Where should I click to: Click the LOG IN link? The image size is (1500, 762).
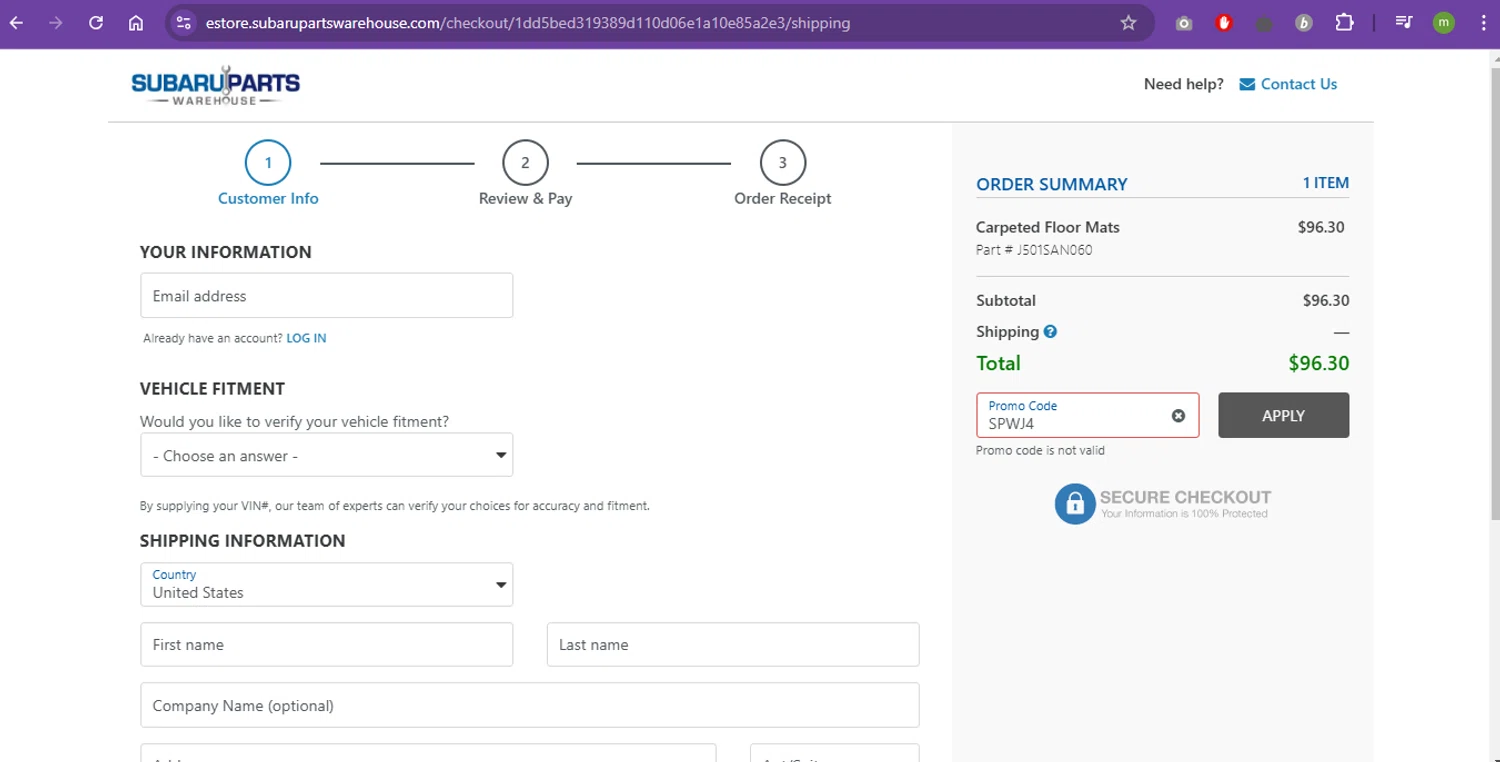point(306,338)
